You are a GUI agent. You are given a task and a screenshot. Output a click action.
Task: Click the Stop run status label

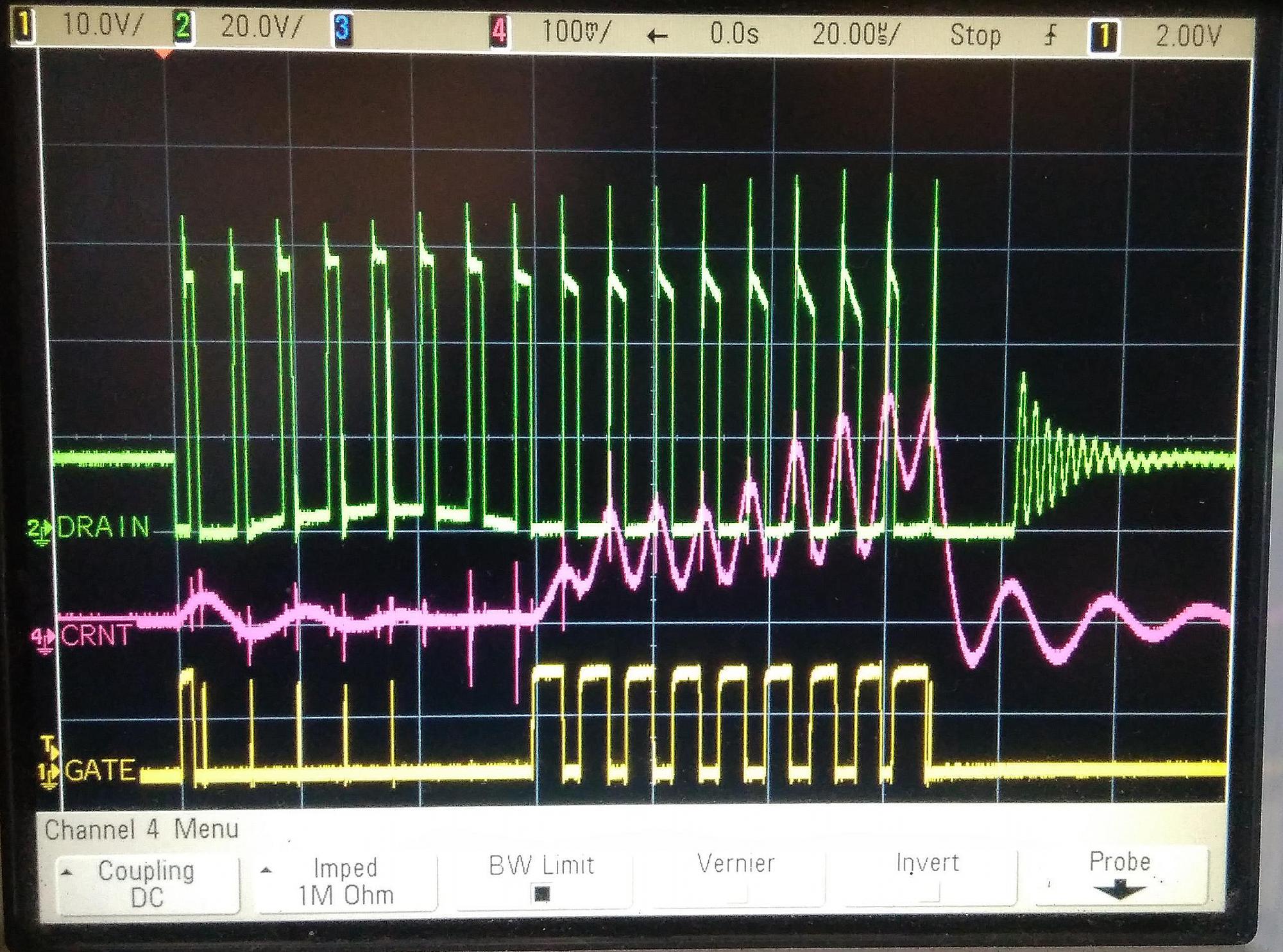[975, 35]
